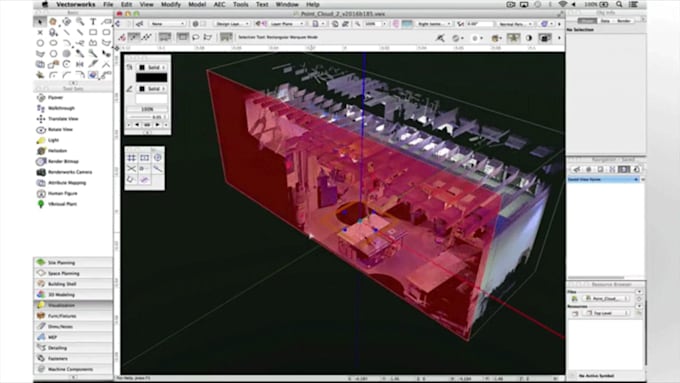Open the class None dropdown in view bar
Viewport: 680px width, 383px height.
point(167,24)
